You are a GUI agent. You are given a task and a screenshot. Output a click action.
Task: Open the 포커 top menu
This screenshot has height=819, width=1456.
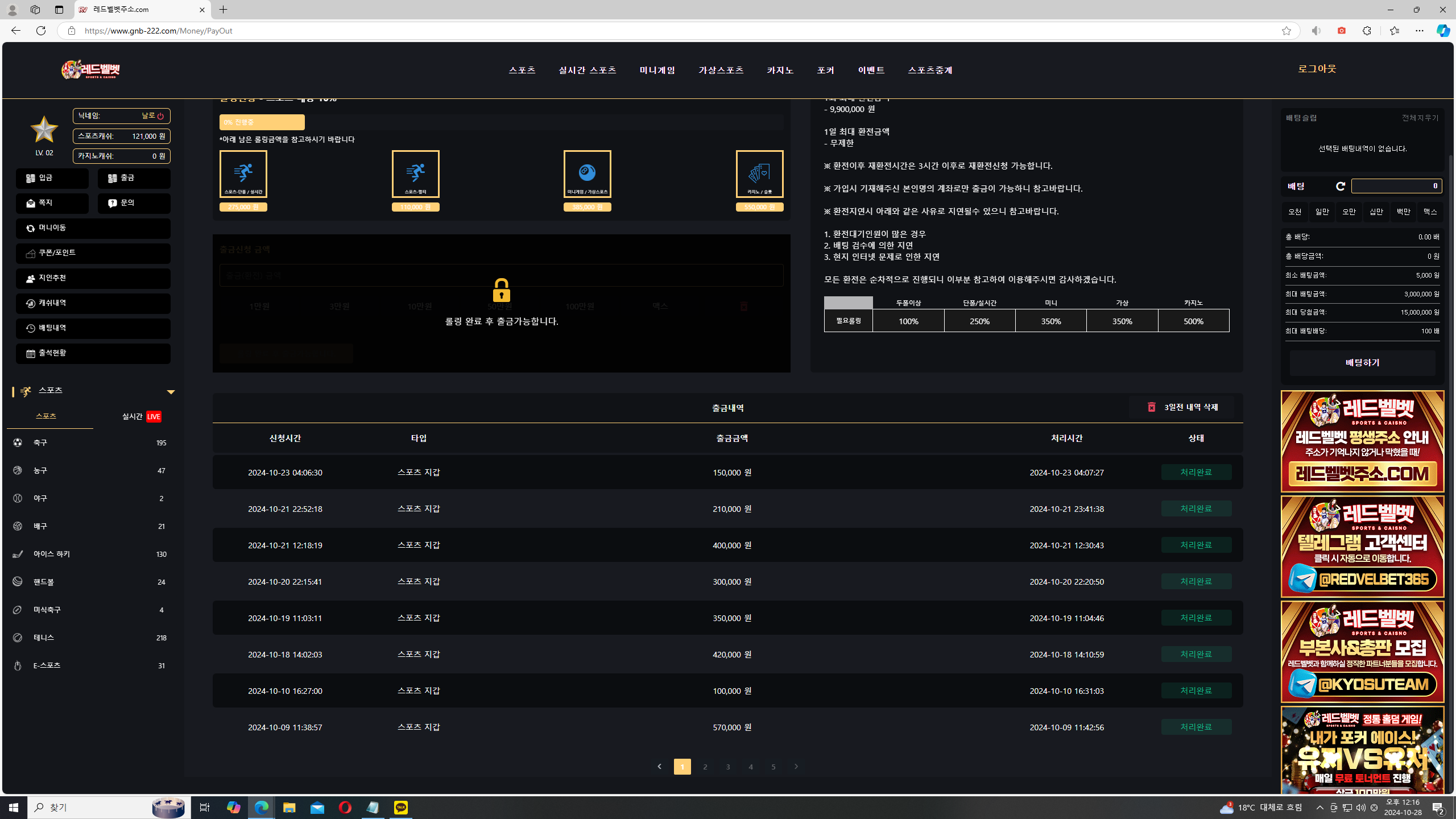[826, 70]
